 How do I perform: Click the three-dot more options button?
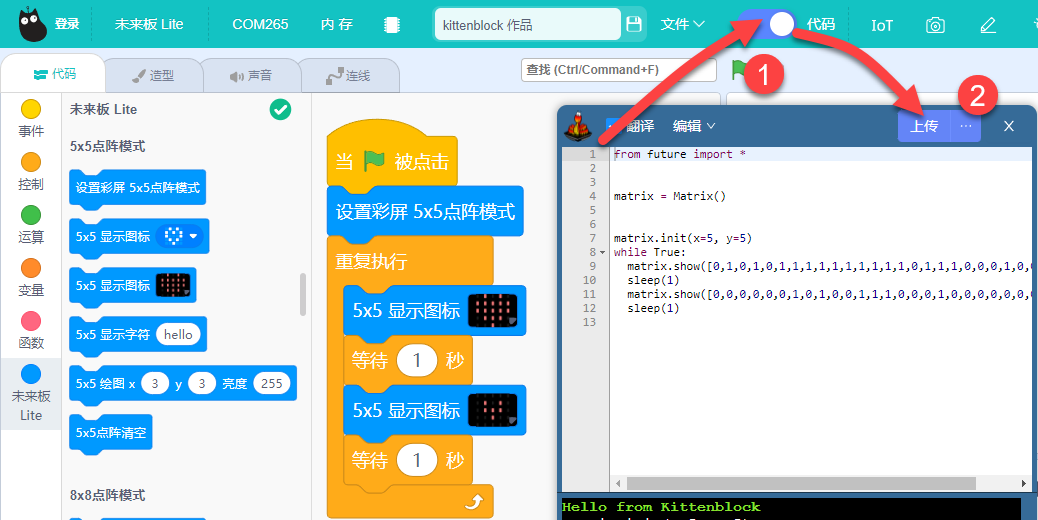click(x=966, y=126)
